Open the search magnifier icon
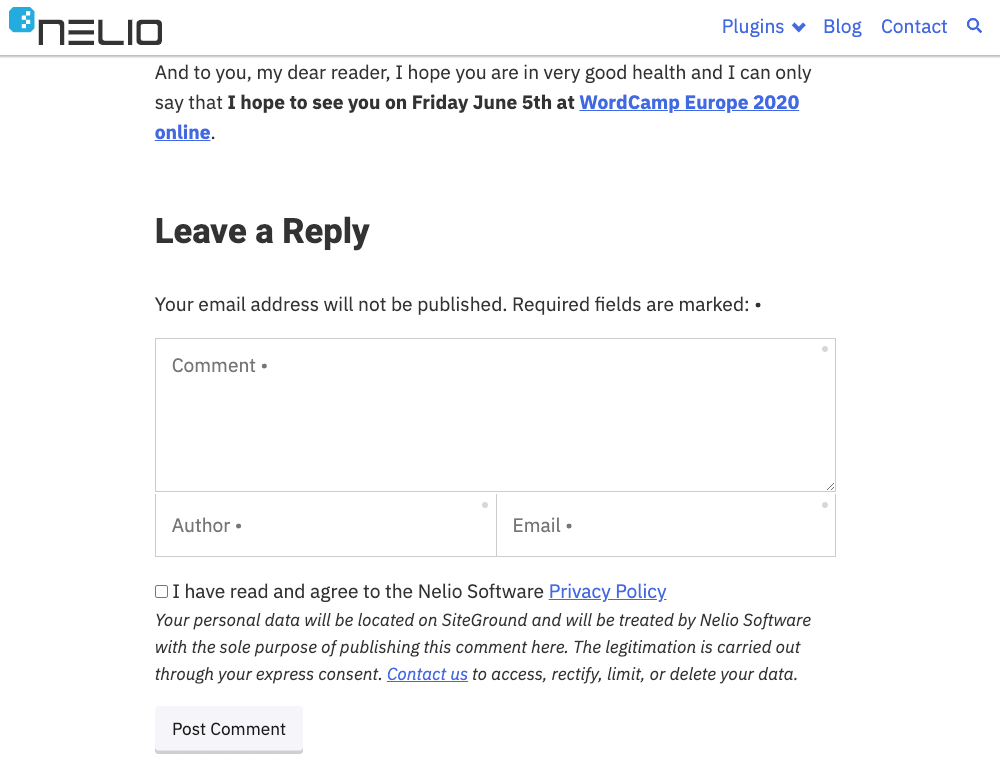 tap(974, 26)
